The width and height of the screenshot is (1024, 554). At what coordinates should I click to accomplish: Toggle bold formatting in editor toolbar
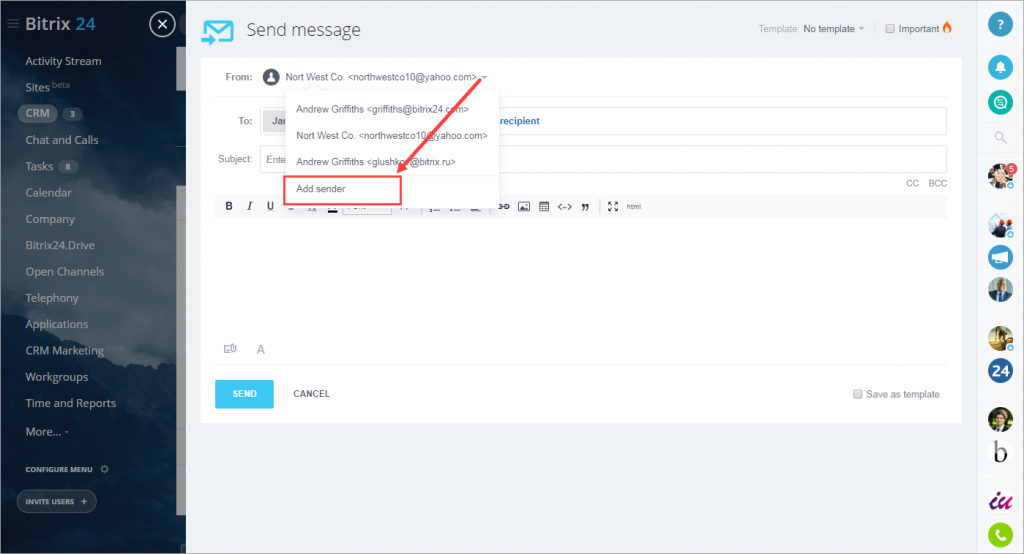[229, 206]
